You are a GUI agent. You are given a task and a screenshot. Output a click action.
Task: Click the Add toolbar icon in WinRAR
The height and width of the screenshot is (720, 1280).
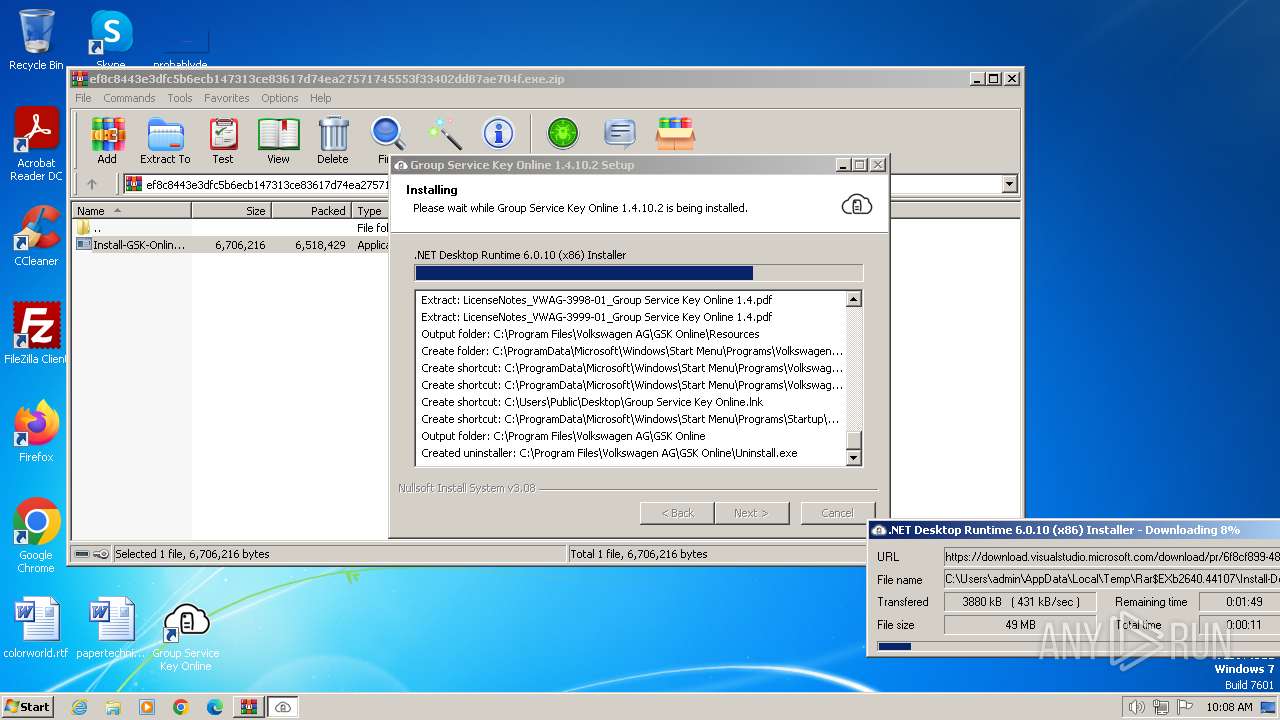(107, 140)
